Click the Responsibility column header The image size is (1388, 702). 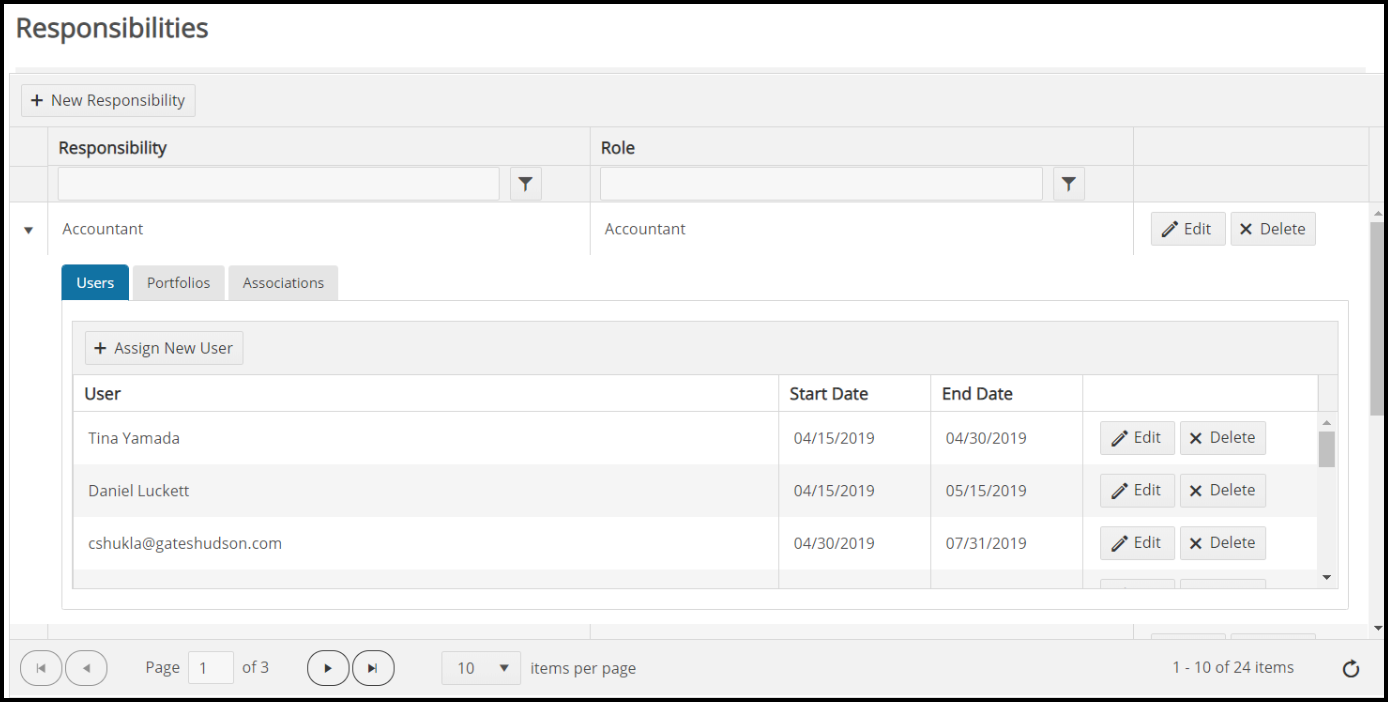(x=319, y=147)
